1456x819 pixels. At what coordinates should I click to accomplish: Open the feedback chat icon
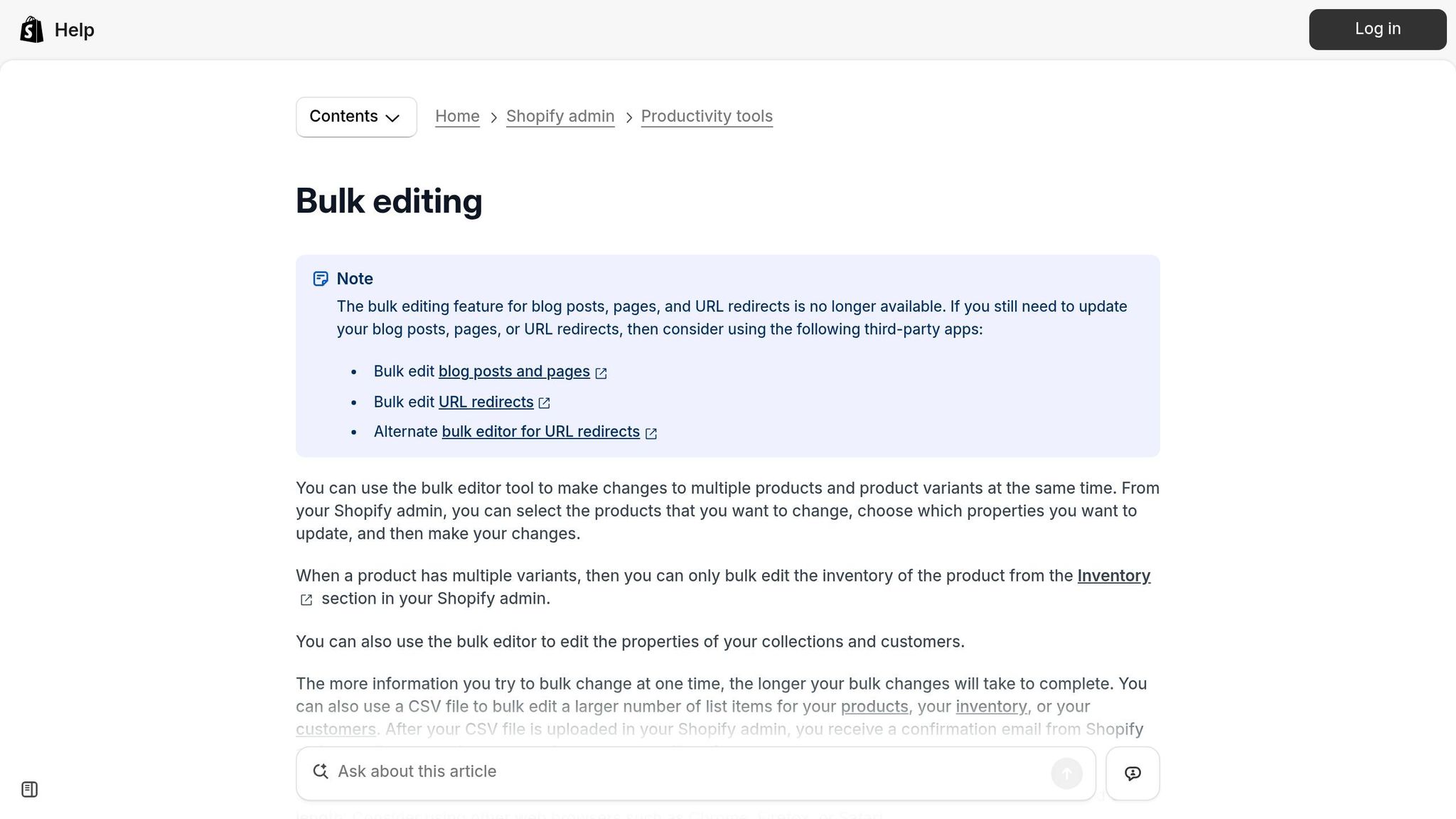pos(1133,773)
